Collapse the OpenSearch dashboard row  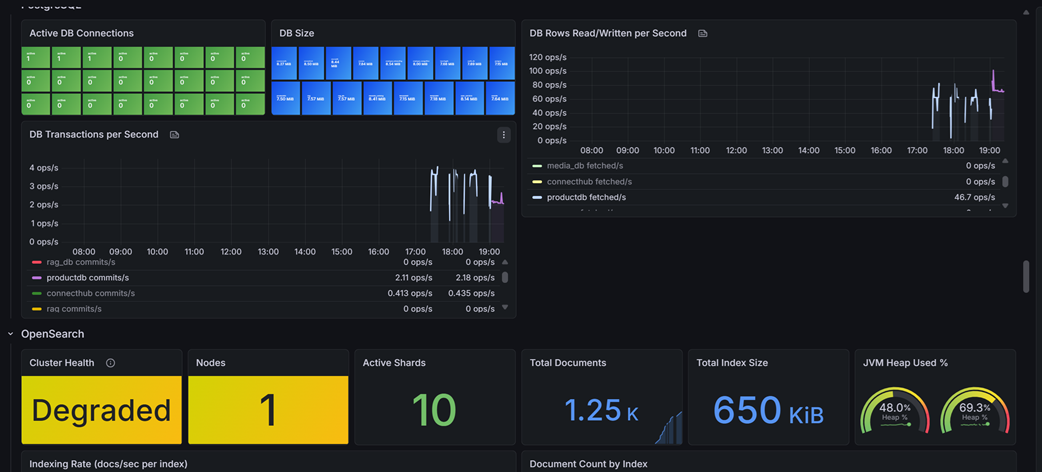[11, 334]
